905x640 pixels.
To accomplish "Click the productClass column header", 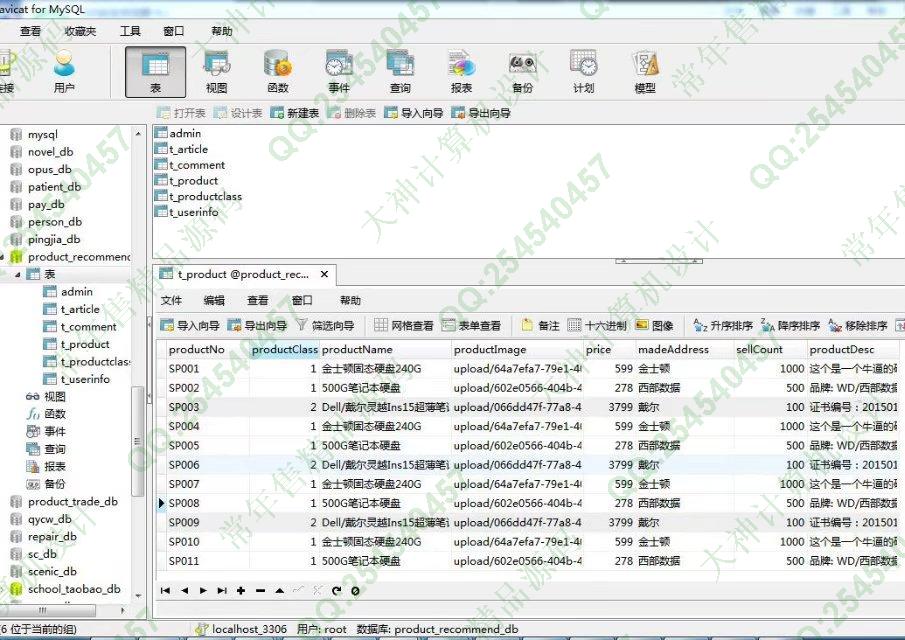I will [x=285, y=349].
